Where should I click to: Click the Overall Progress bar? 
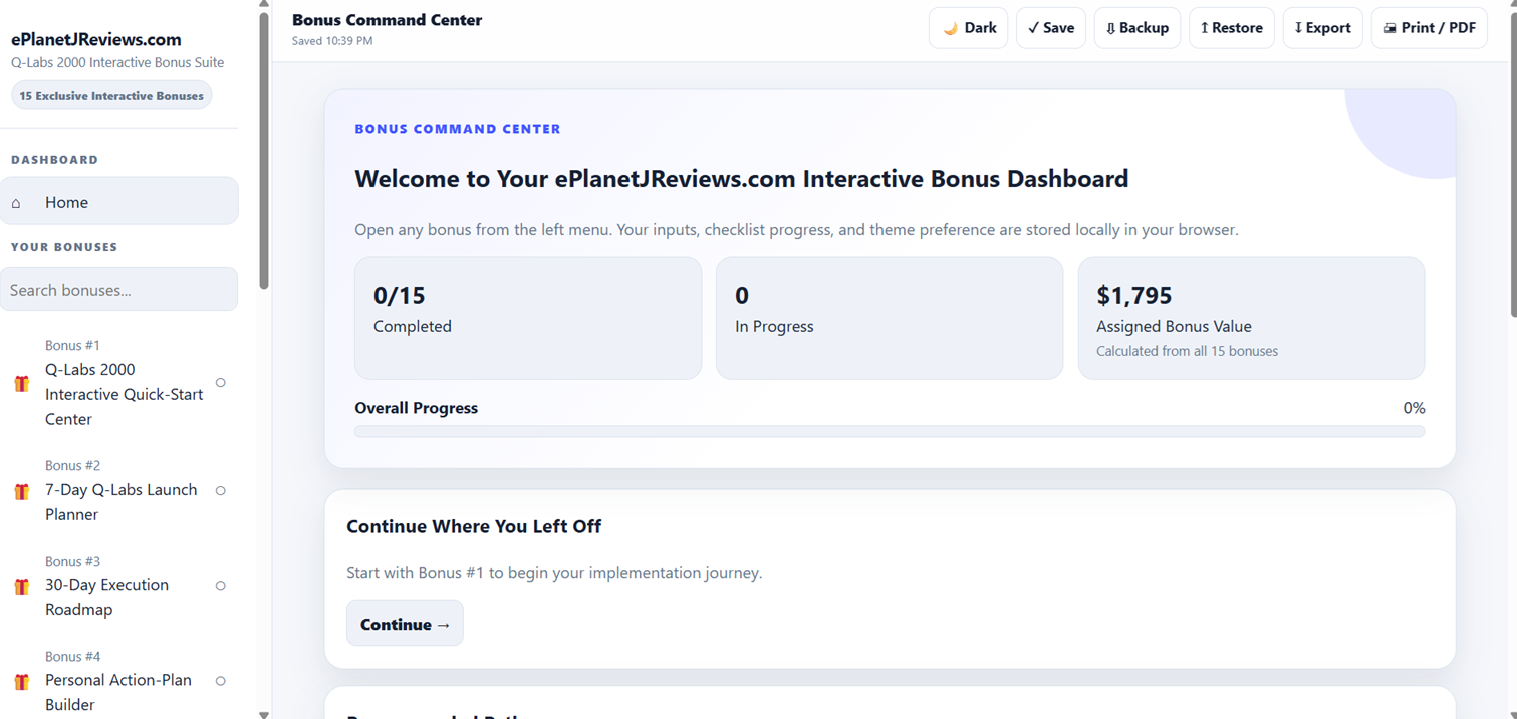click(889, 432)
